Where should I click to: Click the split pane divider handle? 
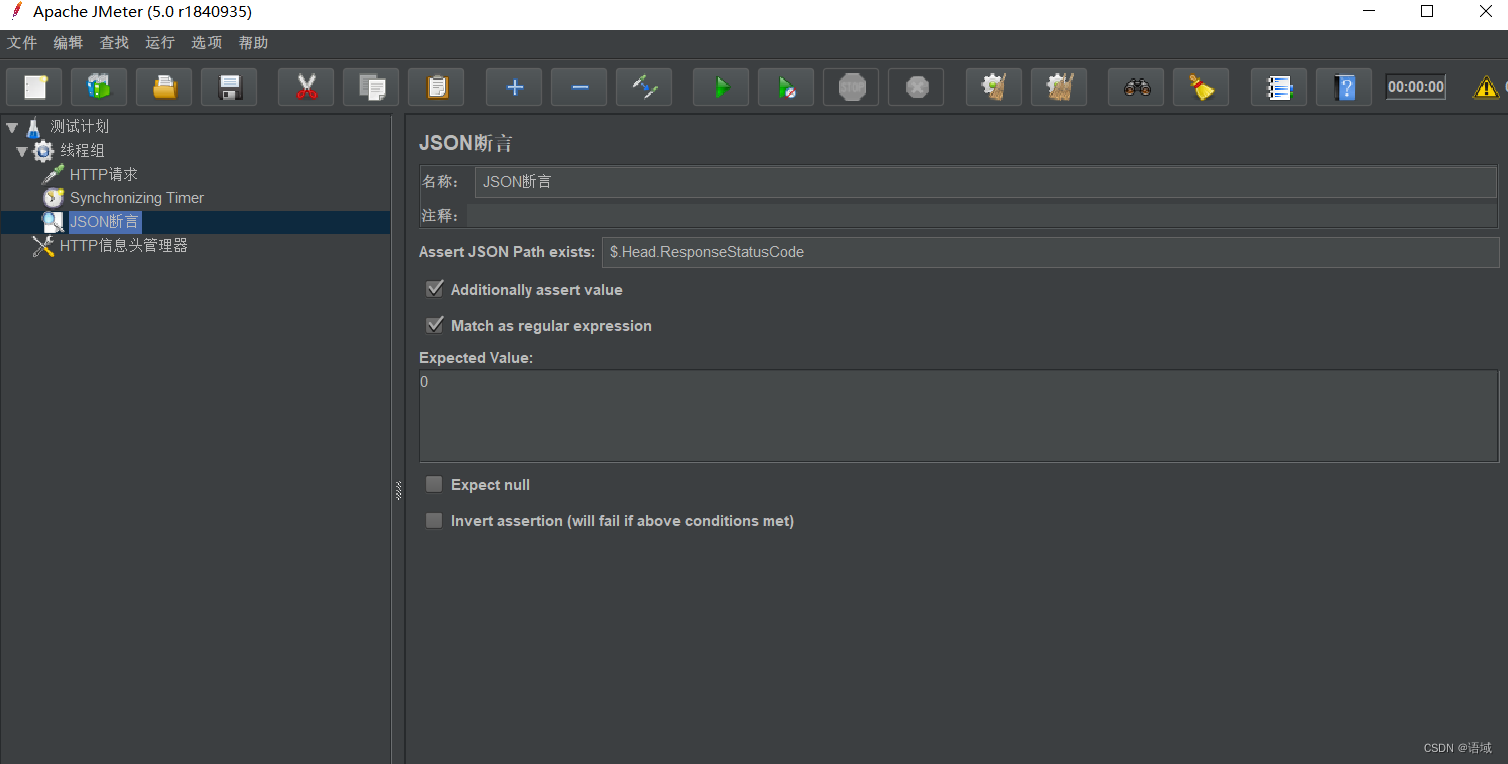(x=398, y=490)
